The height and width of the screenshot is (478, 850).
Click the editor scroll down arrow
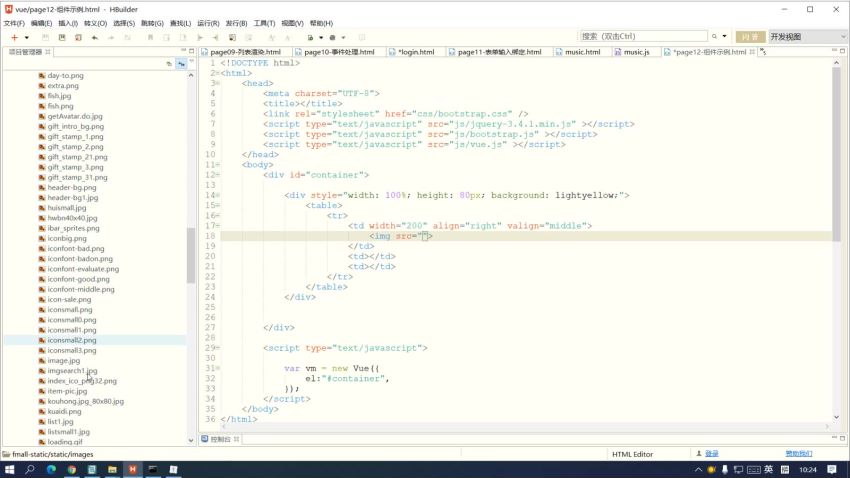(x=836, y=417)
